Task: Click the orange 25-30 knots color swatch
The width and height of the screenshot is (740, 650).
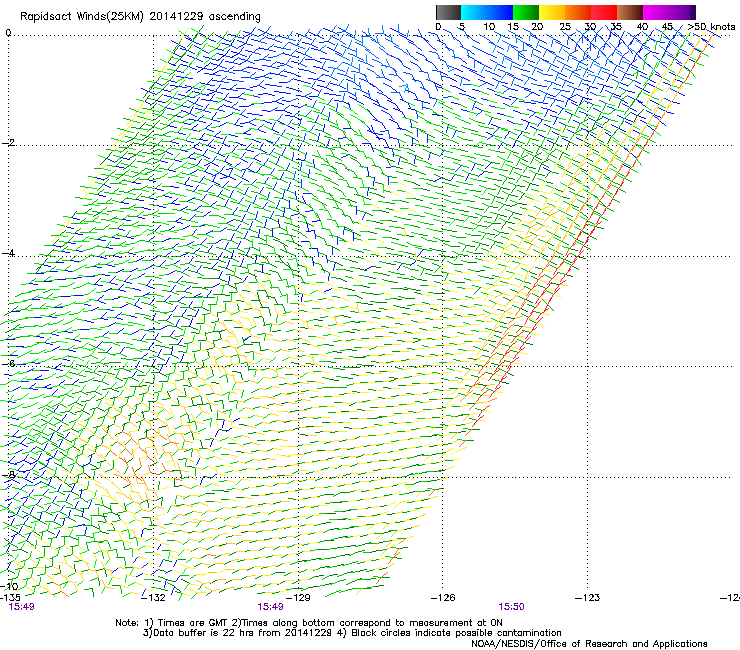Action: tap(578, 12)
